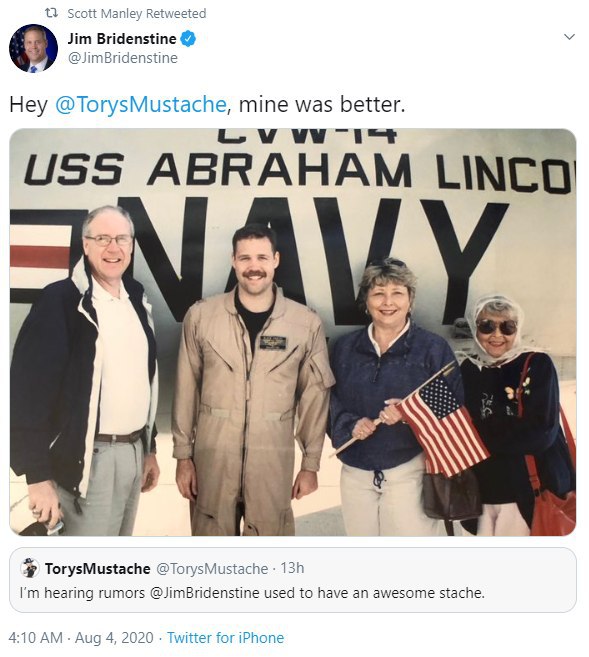
Task: Open TorysMustache avatar in quoted tweet
Action: point(29,568)
